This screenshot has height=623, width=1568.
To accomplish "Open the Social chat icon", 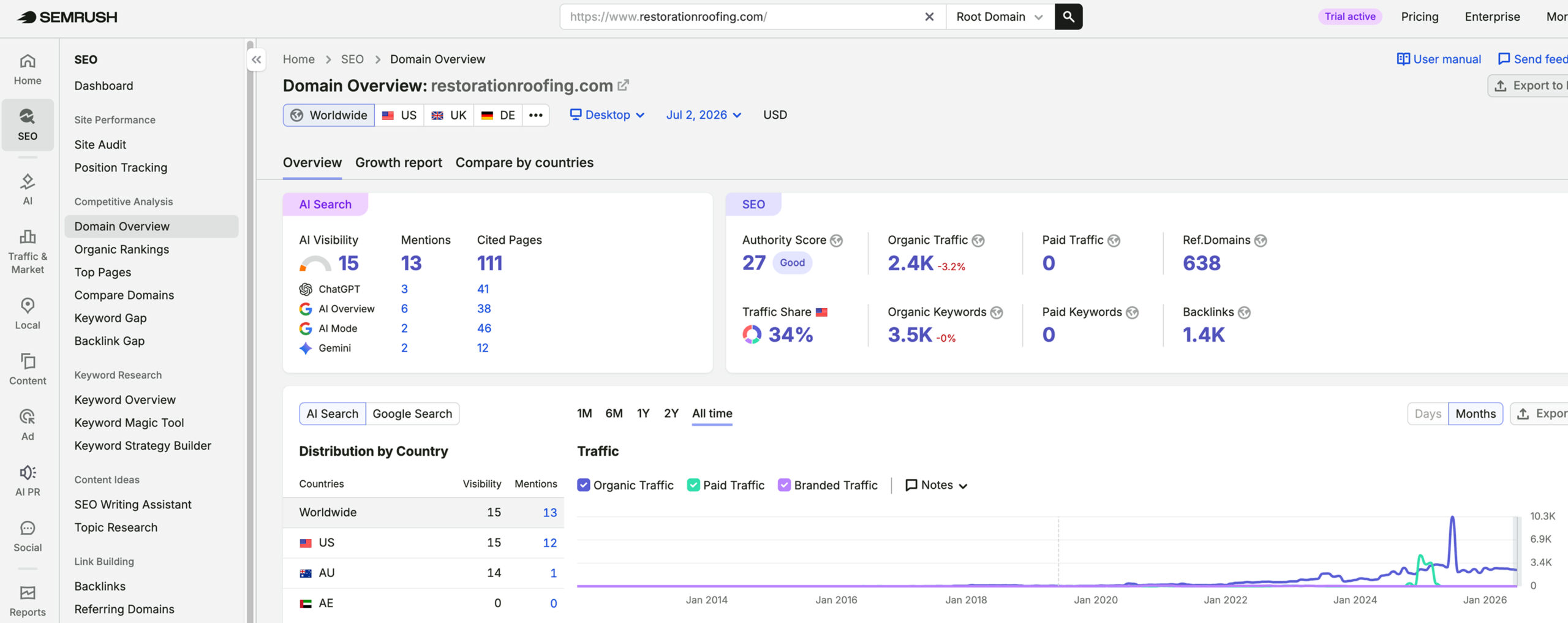I will (x=28, y=537).
